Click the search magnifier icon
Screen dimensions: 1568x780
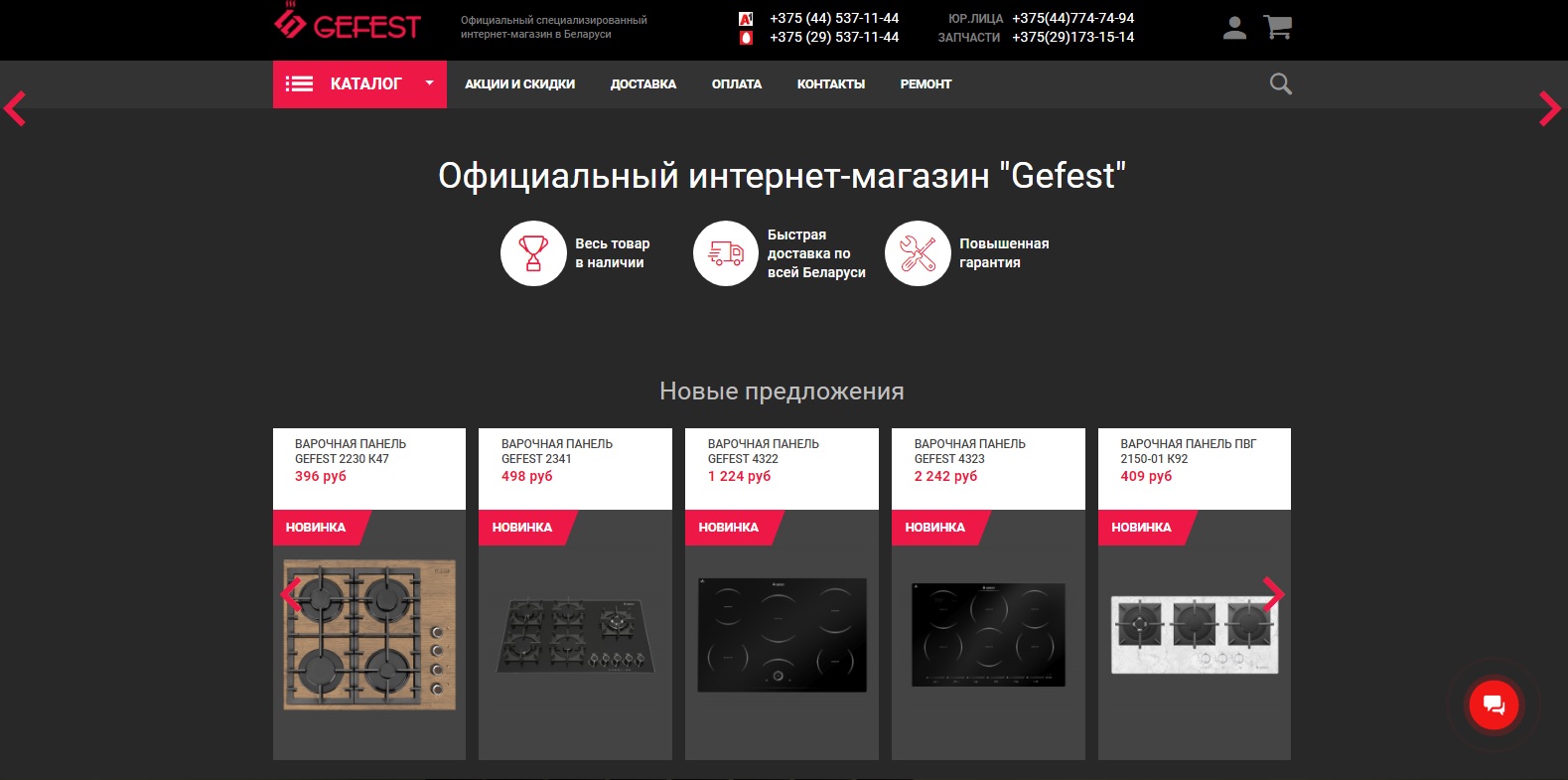[x=1281, y=84]
